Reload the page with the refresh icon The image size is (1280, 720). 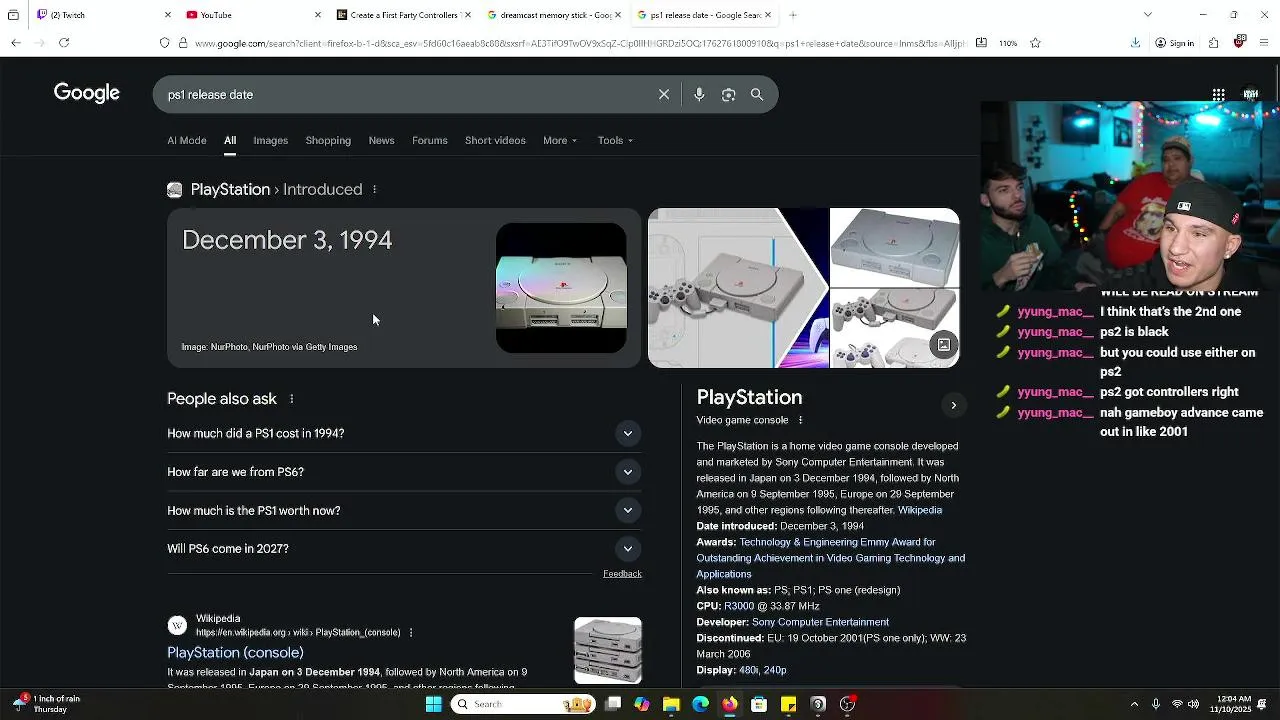(x=64, y=43)
